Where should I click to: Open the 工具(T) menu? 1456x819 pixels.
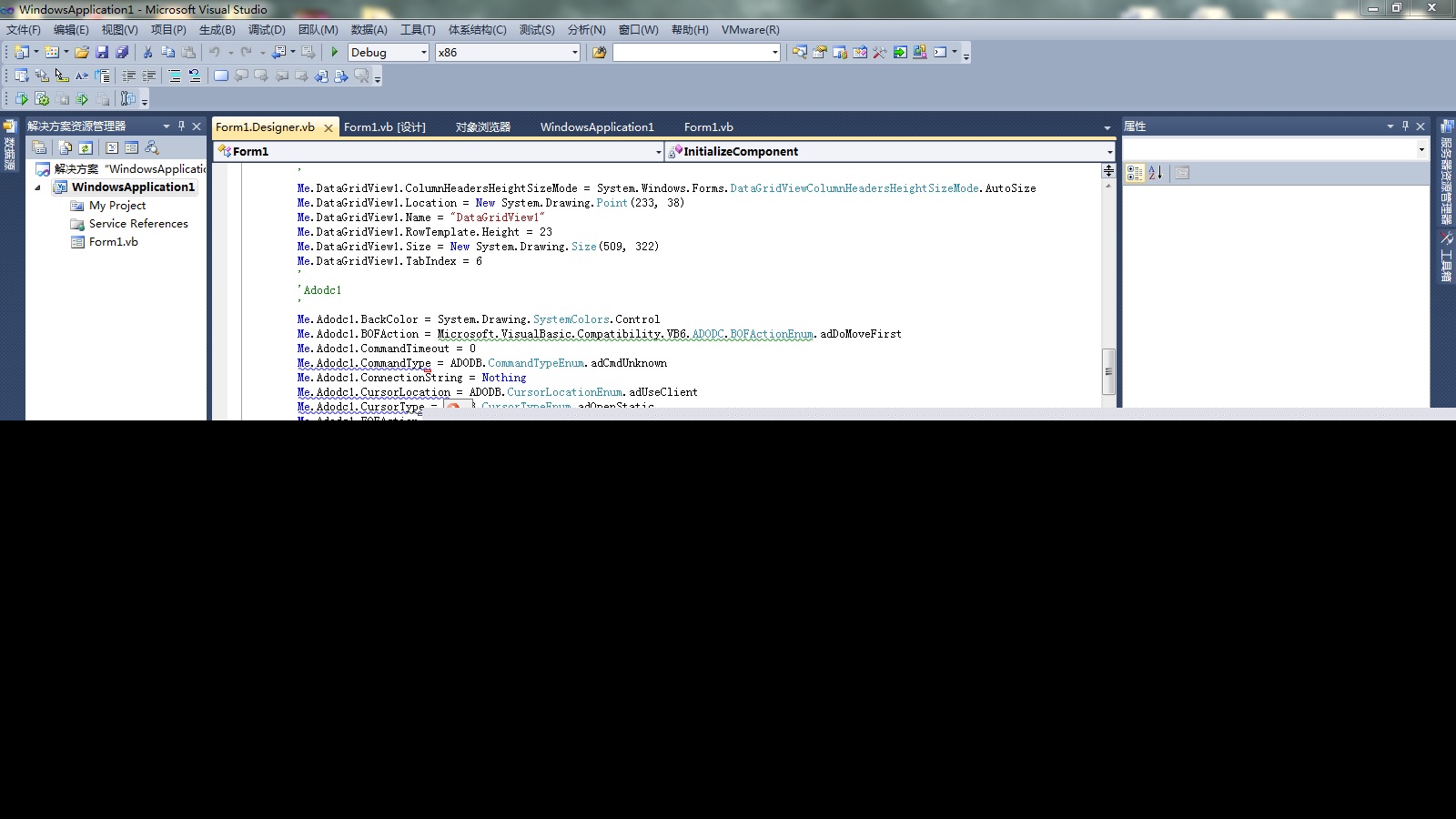(418, 30)
